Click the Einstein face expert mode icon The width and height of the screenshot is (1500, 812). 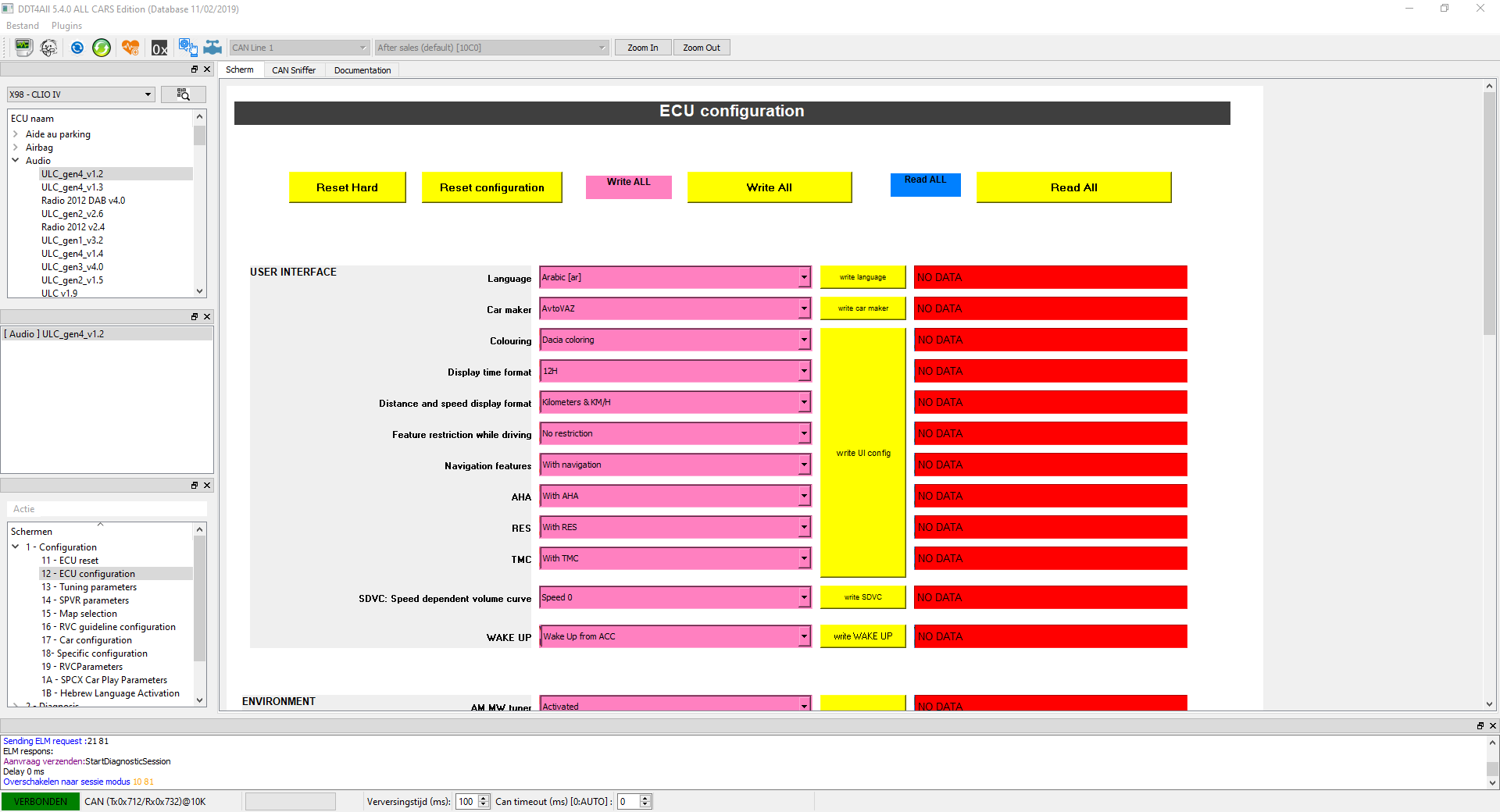coord(49,48)
